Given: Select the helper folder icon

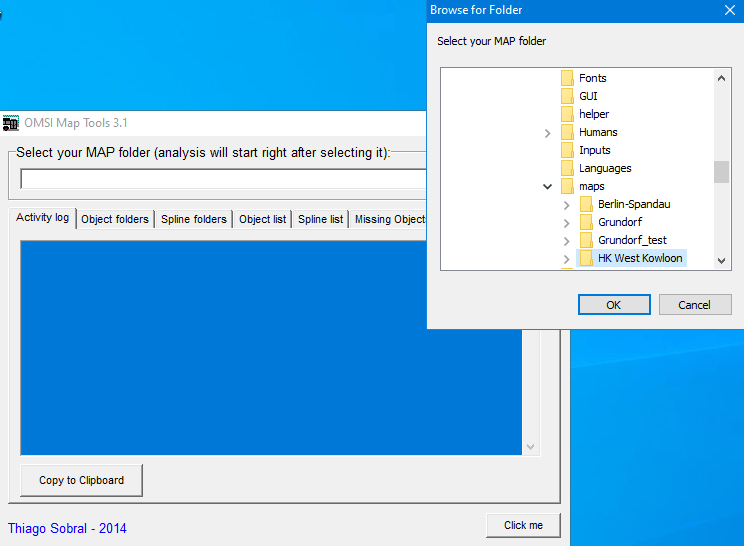Looking at the screenshot, I should click(x=567, y=114).
